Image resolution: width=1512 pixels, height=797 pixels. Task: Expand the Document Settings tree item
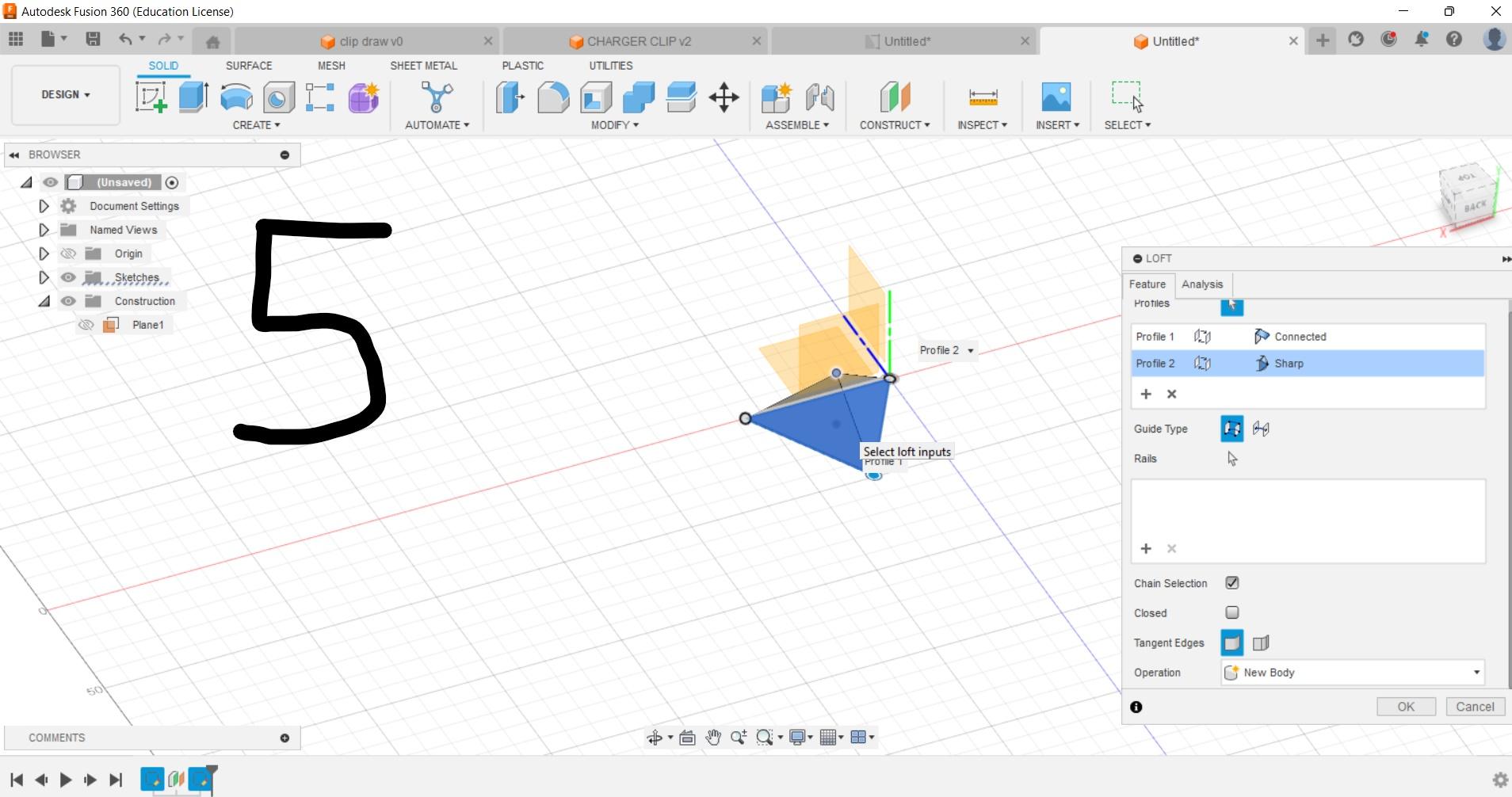(44, 205)
